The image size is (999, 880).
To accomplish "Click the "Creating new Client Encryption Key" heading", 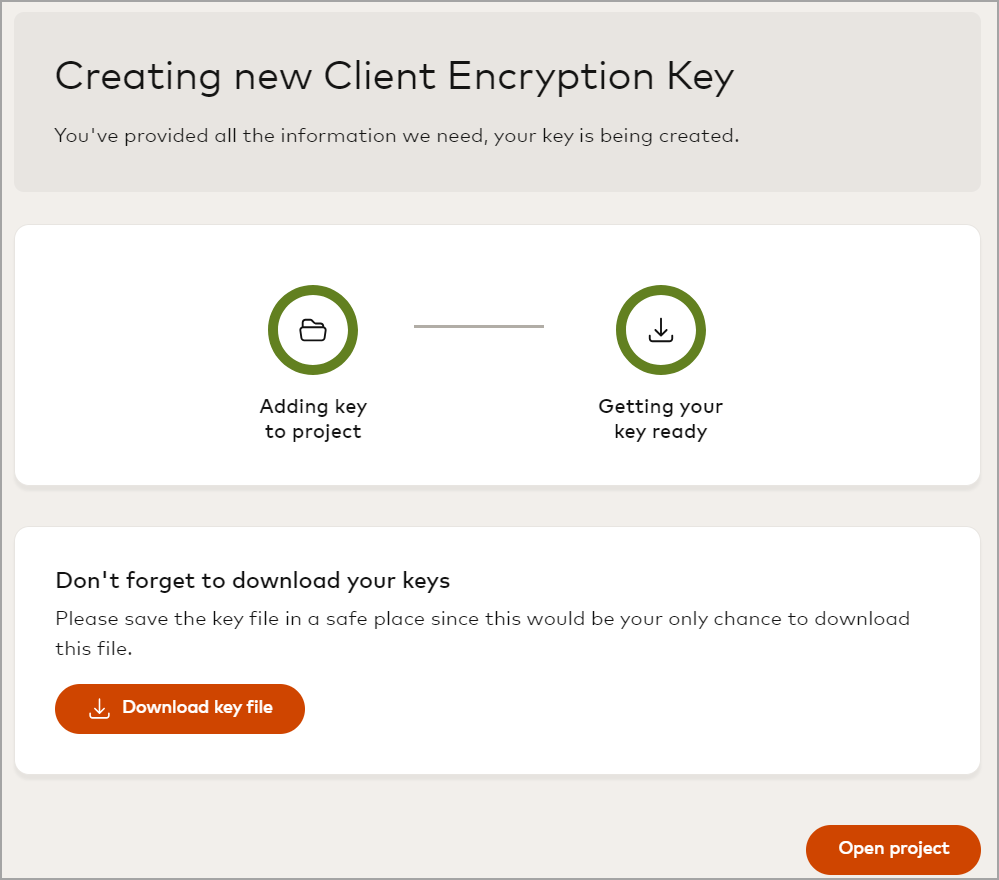I will tap(394, 77).
